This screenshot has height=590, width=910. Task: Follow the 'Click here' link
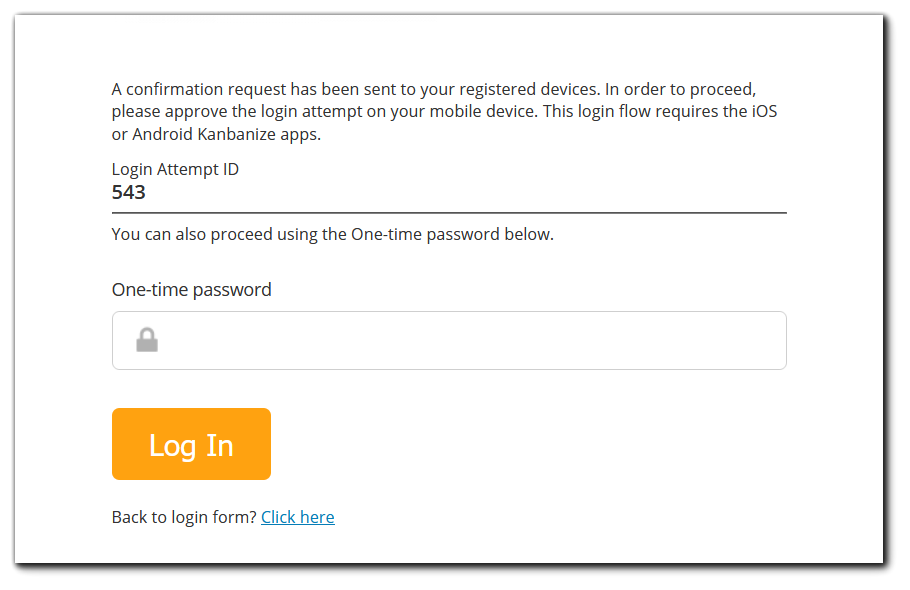click(298, 517)
